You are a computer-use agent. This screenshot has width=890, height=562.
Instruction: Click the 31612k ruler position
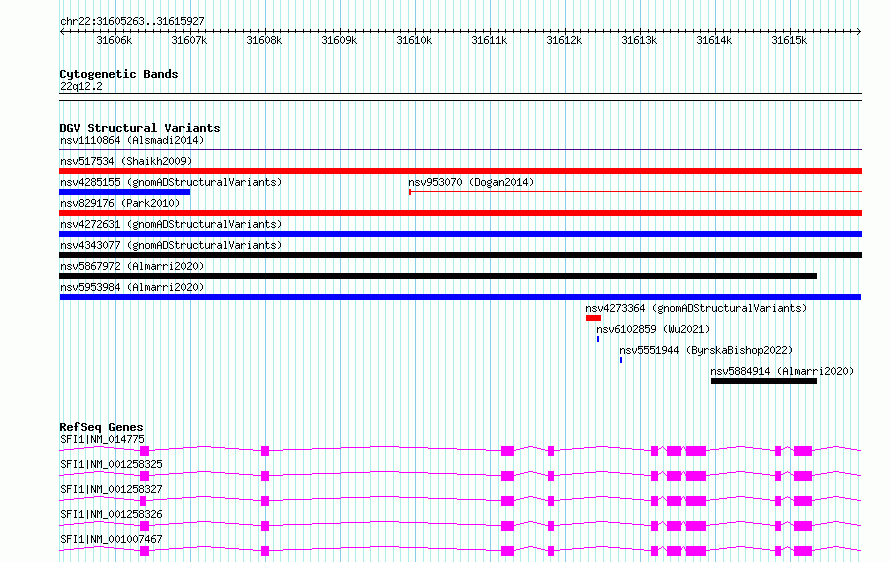pyautogui.click(x=564, y=40)
